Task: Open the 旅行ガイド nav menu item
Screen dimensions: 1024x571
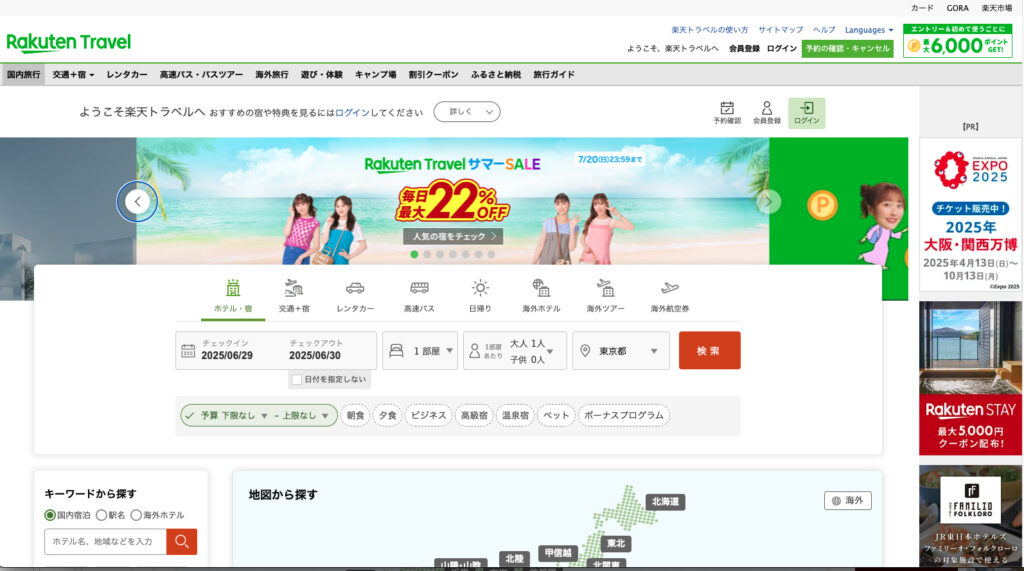Action: point(554,74)
